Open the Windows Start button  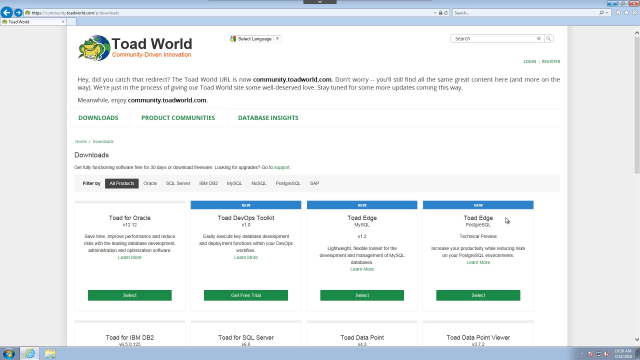9,353
